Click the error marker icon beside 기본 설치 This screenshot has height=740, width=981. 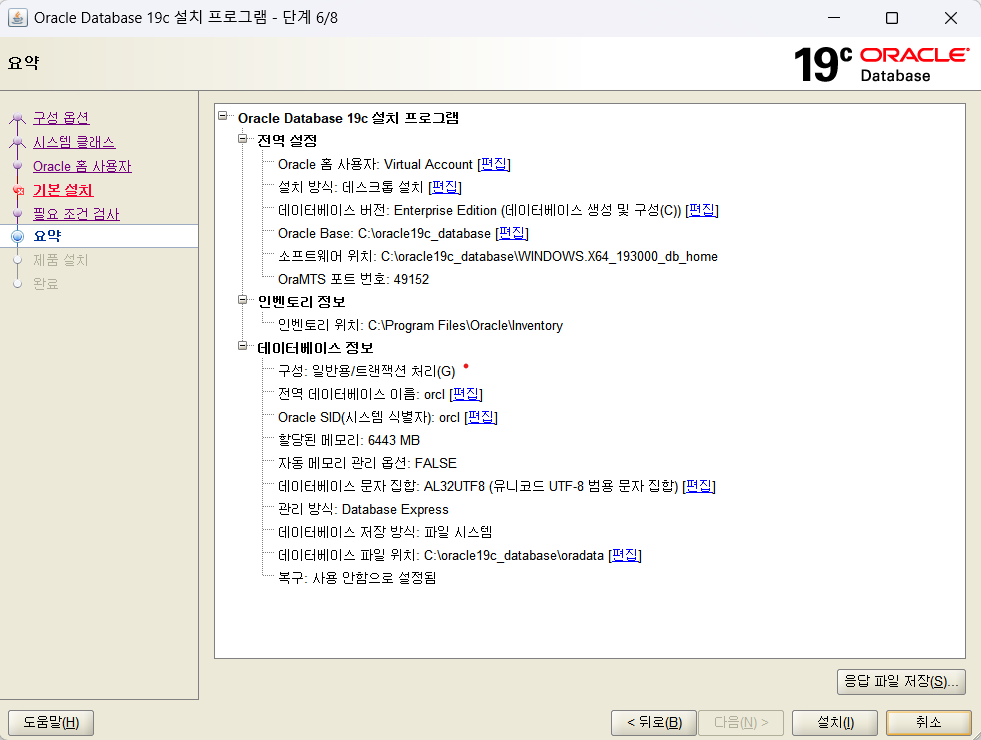(x=18, y=191)
